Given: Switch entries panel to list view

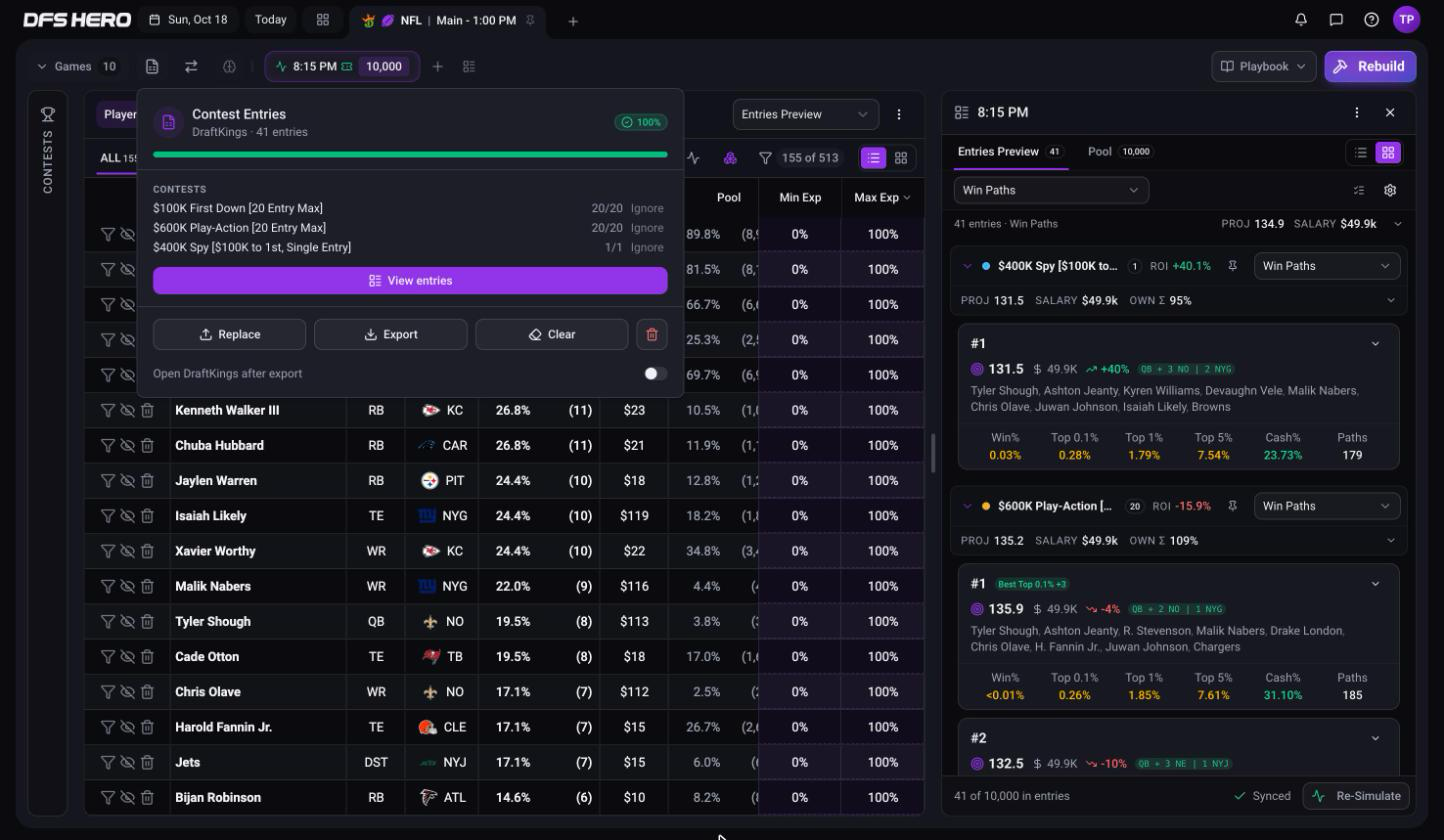Looking at the screenshot, I should coord(1361,152).
